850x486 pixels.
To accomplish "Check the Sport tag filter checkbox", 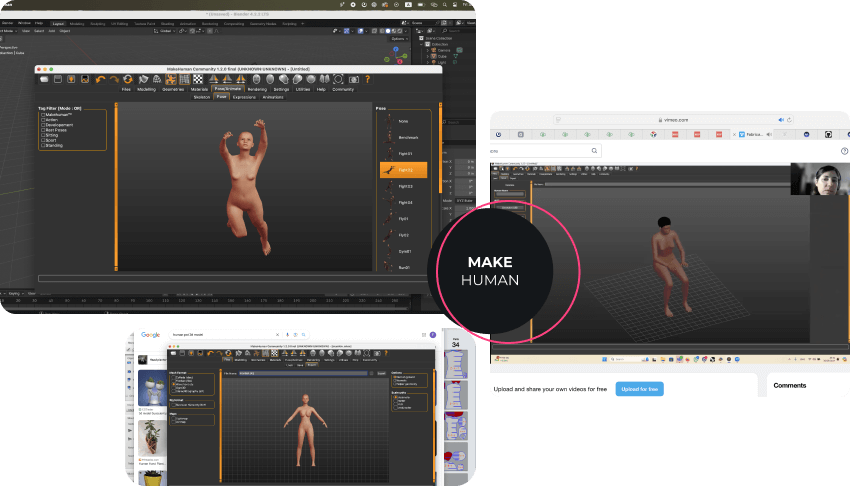I will 43,140.
